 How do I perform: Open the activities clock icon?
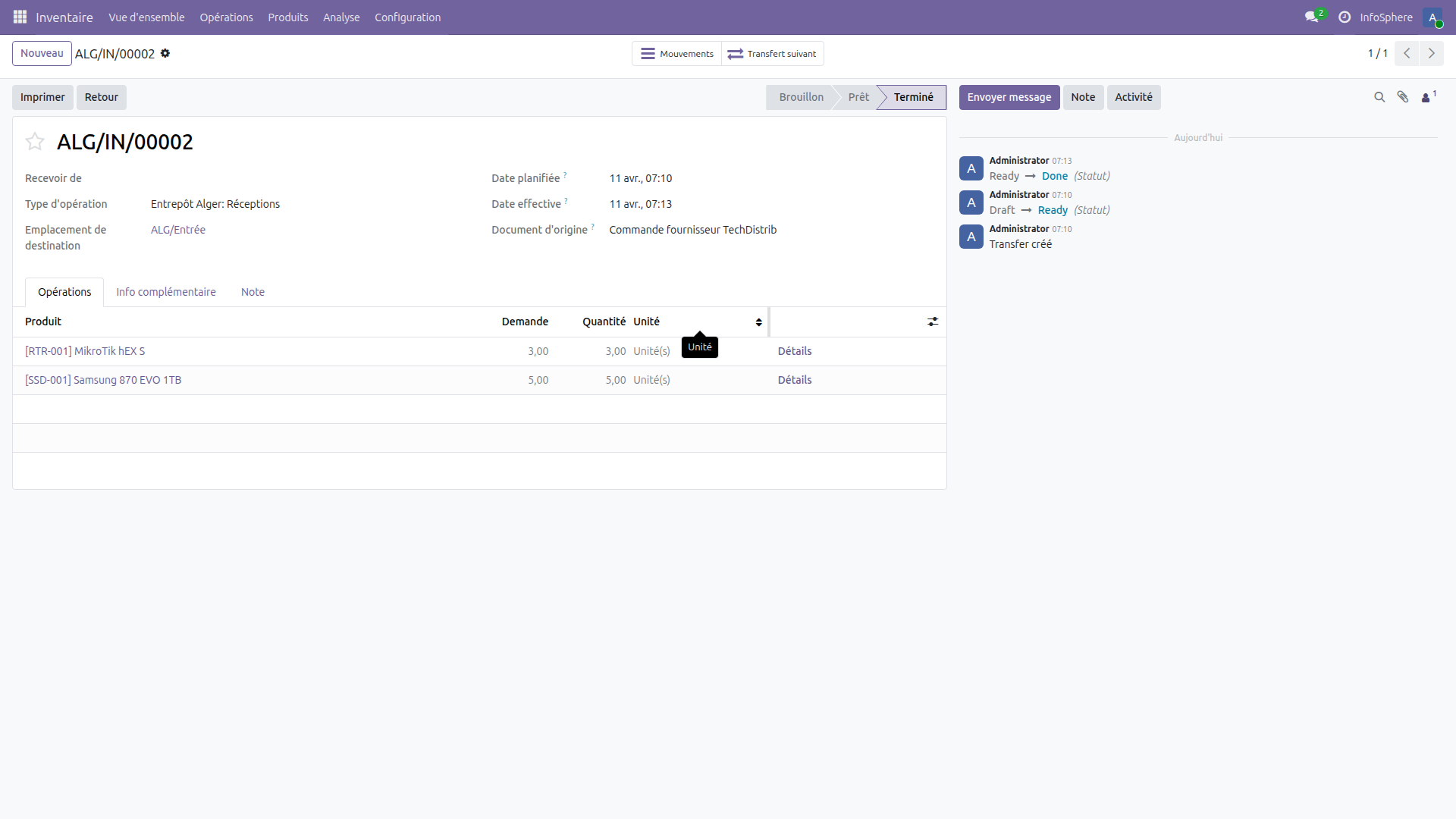coord(1344,17)
